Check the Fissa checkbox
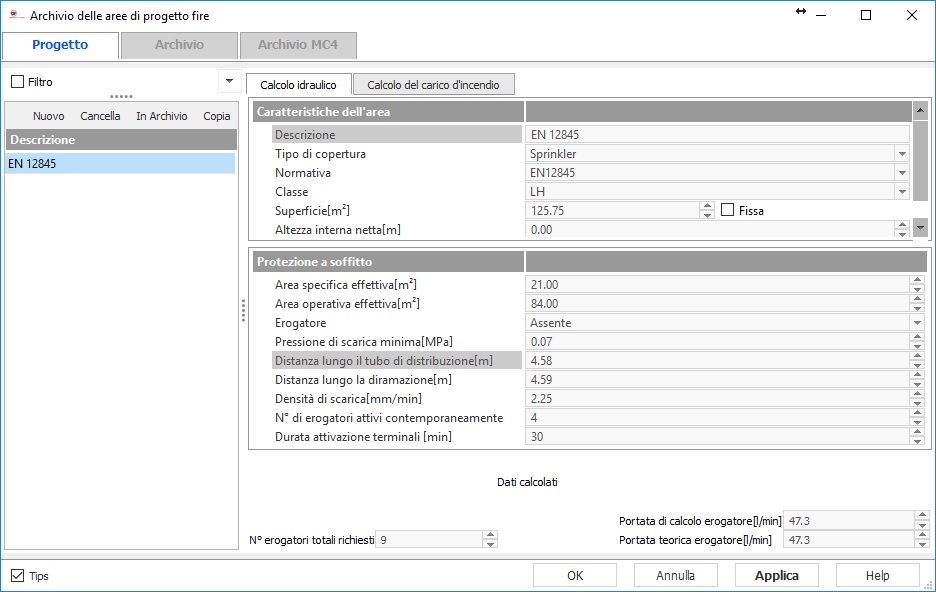This screenshot has height=592, width=936. coord(728,210)
